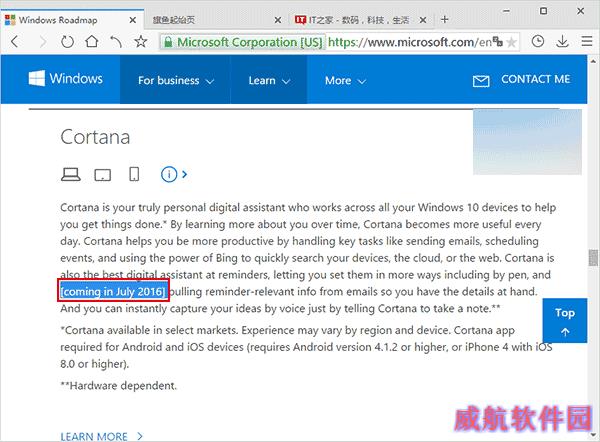The width and height of the screenshot is (600, 442).
Task: Open a new tab with the plus button
Action: click(x=444, y=19)
